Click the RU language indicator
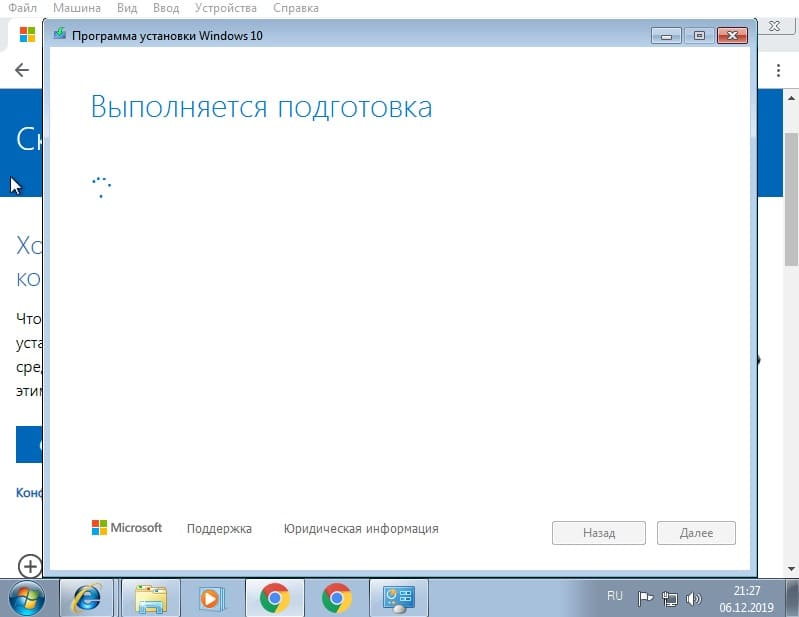Image resolution: width=799 pixels, height=617 pixels. (x=615, y=597)
